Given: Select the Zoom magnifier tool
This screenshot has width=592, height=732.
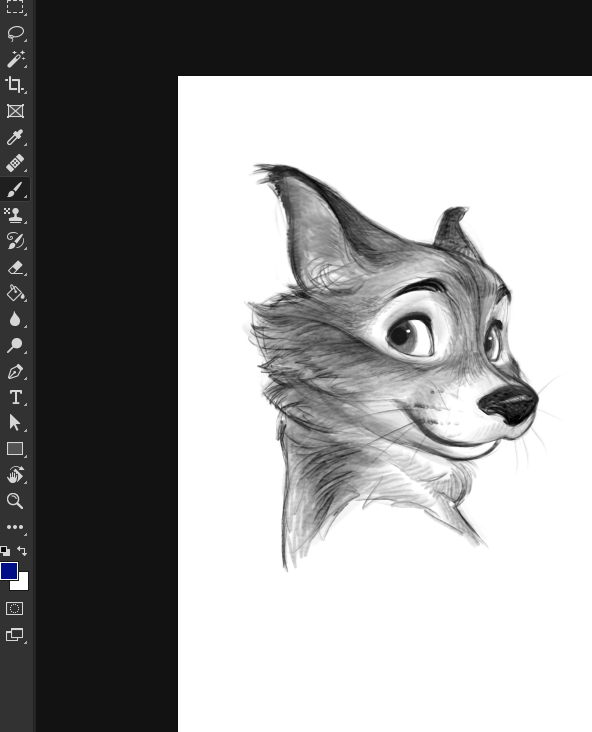Looking at the screenshot, I should pos(15,501).
